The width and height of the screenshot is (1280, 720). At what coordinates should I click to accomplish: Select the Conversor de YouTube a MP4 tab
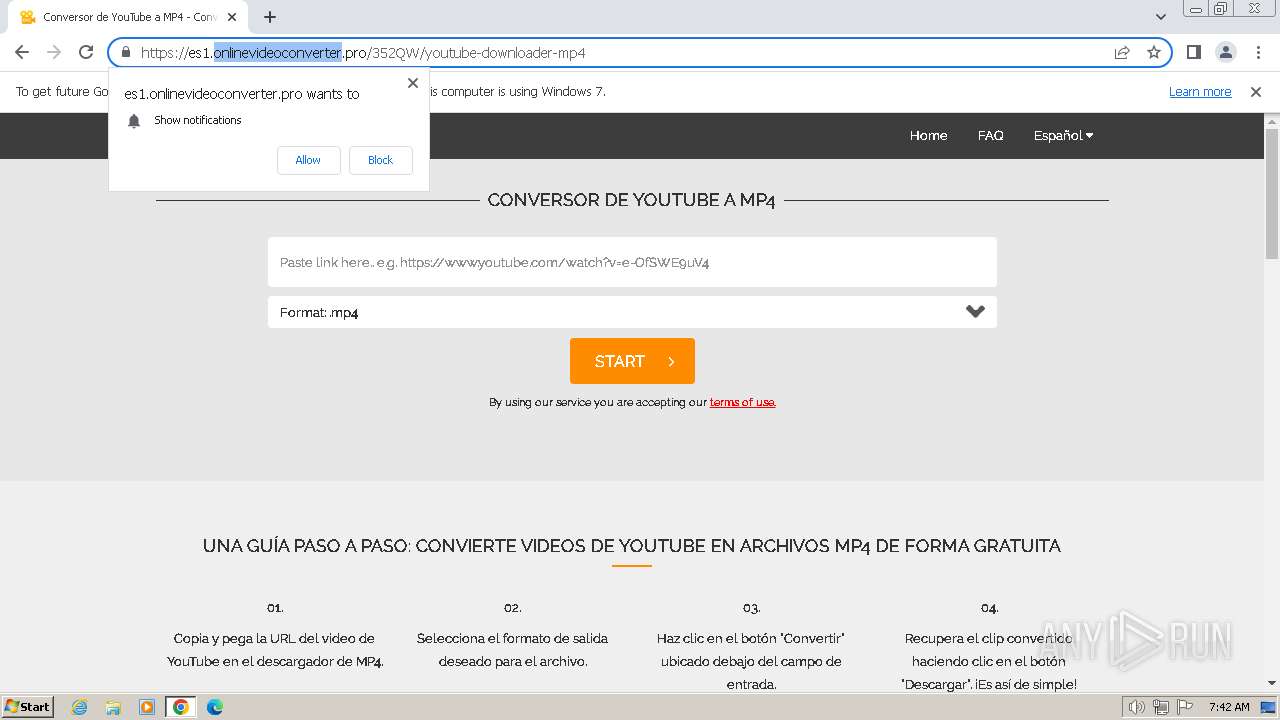128,17
